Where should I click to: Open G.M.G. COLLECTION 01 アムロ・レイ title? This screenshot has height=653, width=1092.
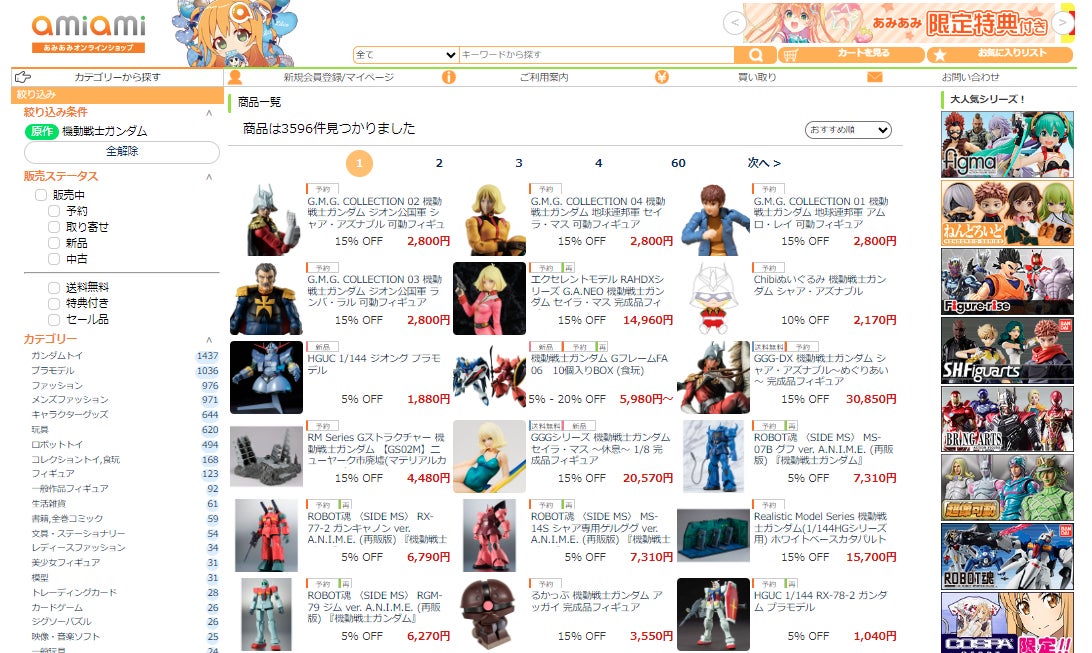click(x=820, y=212)
